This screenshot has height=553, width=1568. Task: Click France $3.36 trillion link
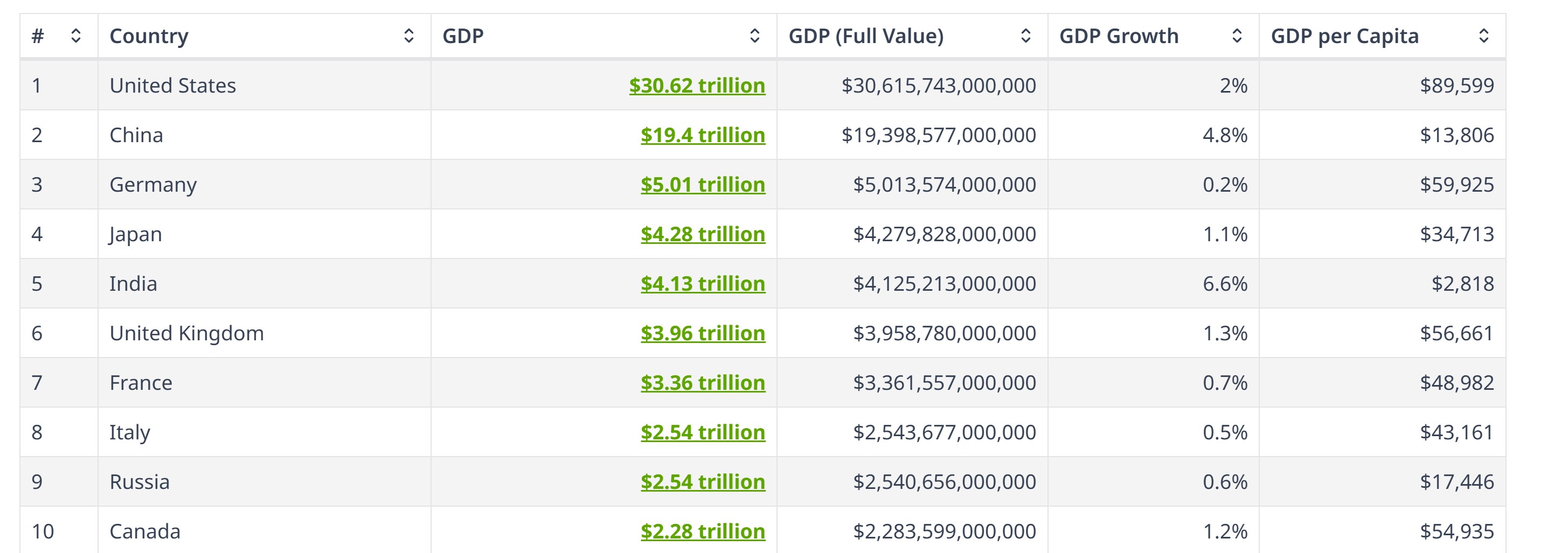[x=703, y=383]
